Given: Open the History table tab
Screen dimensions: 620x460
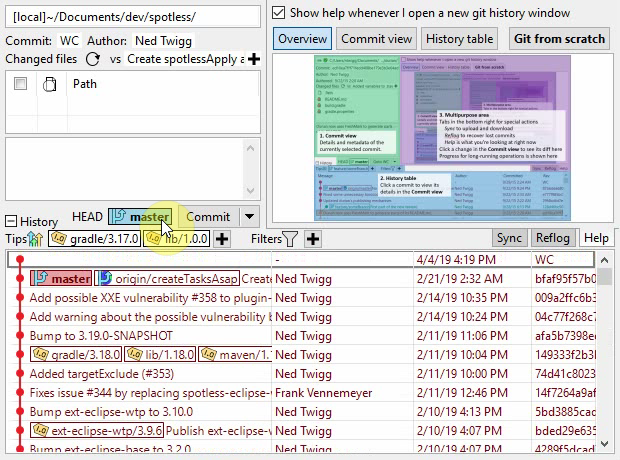Looking at the screenshot, I should (x=458, y=39).
